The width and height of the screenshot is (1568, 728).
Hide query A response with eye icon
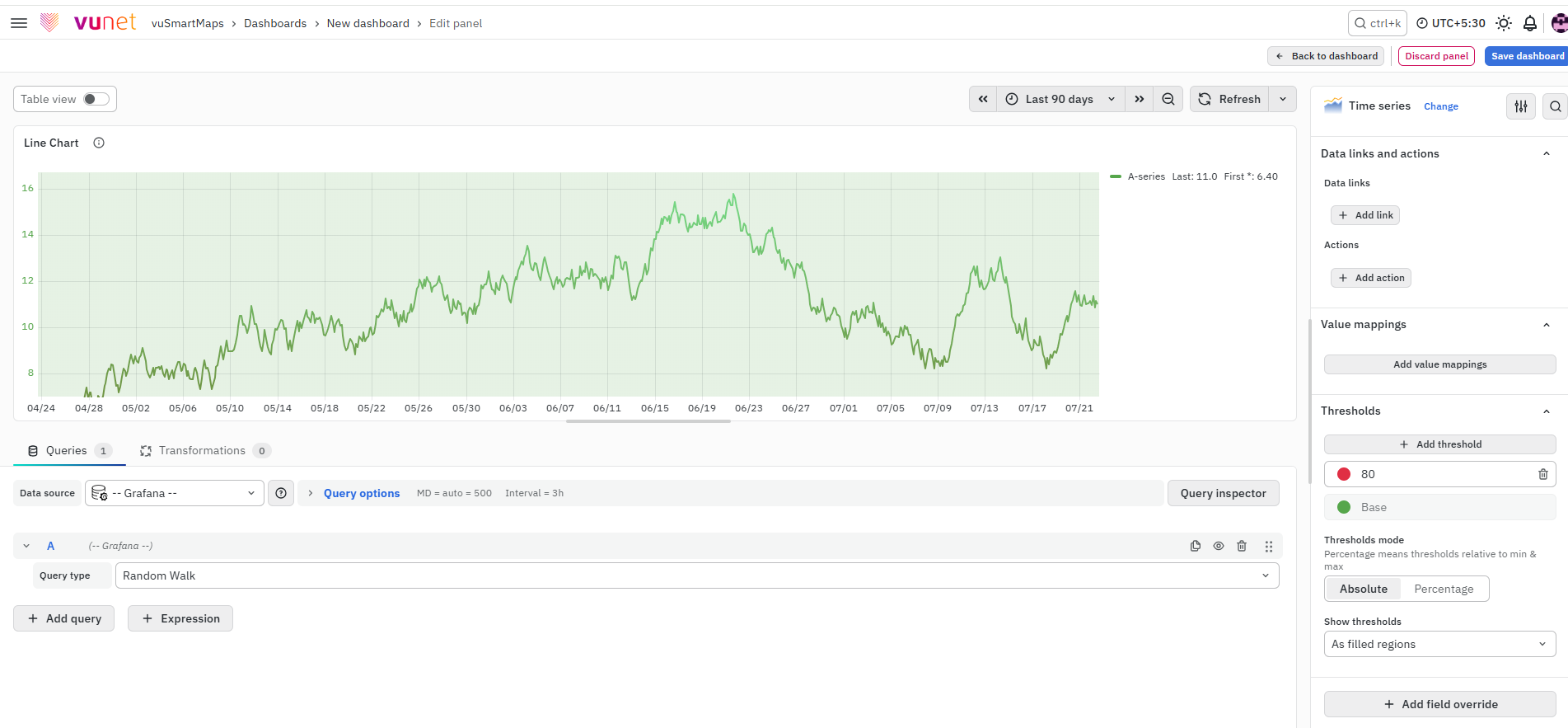(1219, 546)
